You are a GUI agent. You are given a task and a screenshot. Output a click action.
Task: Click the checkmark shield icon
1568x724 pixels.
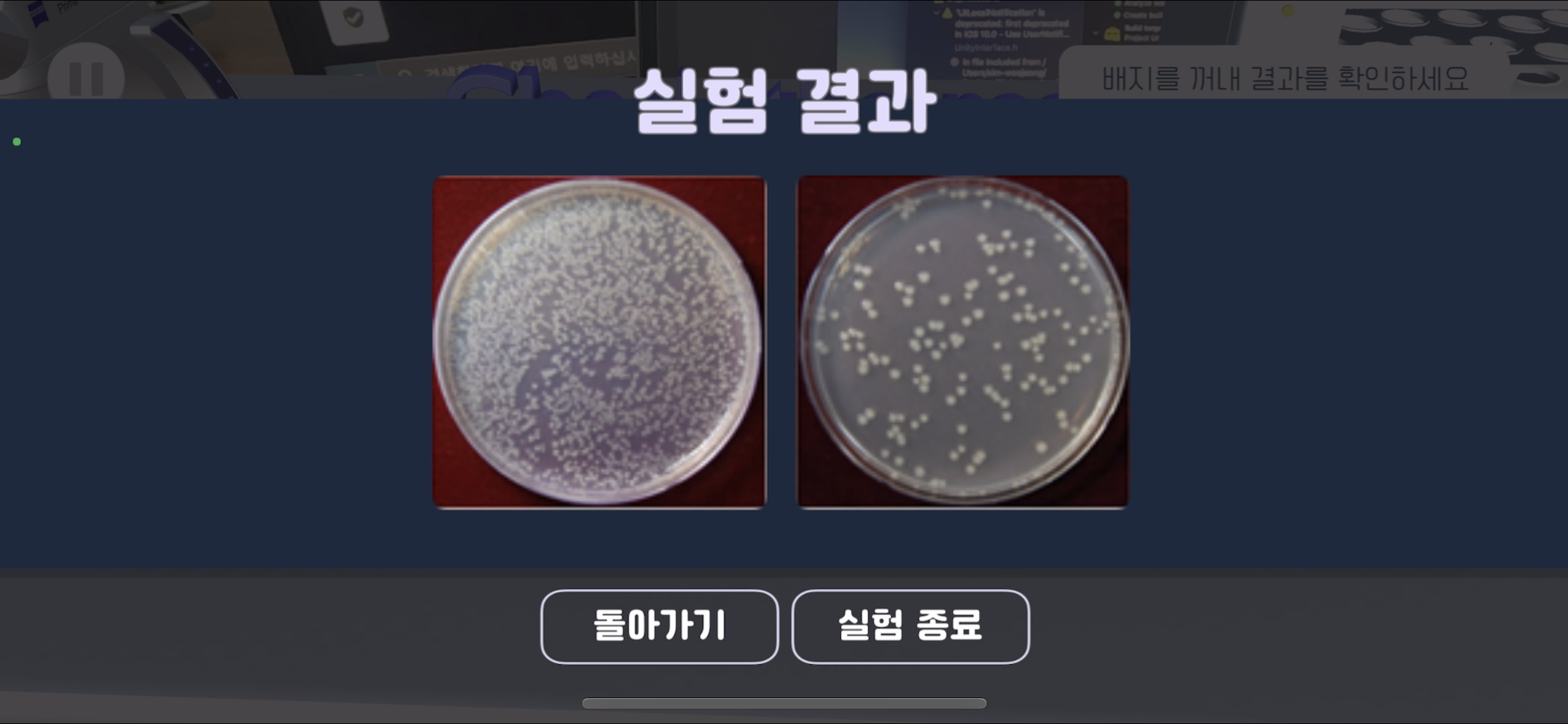pos(353,17)
